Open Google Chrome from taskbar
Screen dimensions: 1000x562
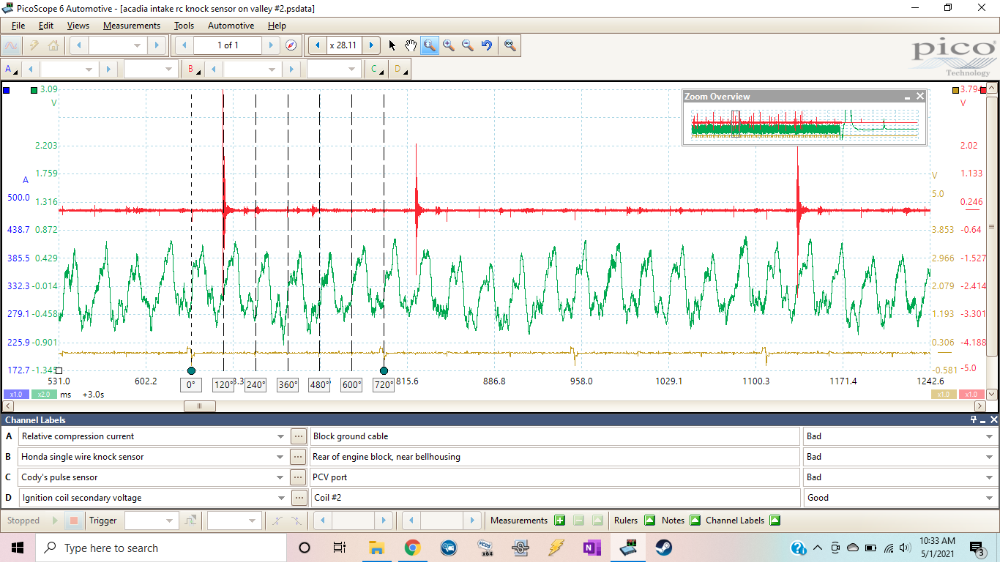point(412,548)
